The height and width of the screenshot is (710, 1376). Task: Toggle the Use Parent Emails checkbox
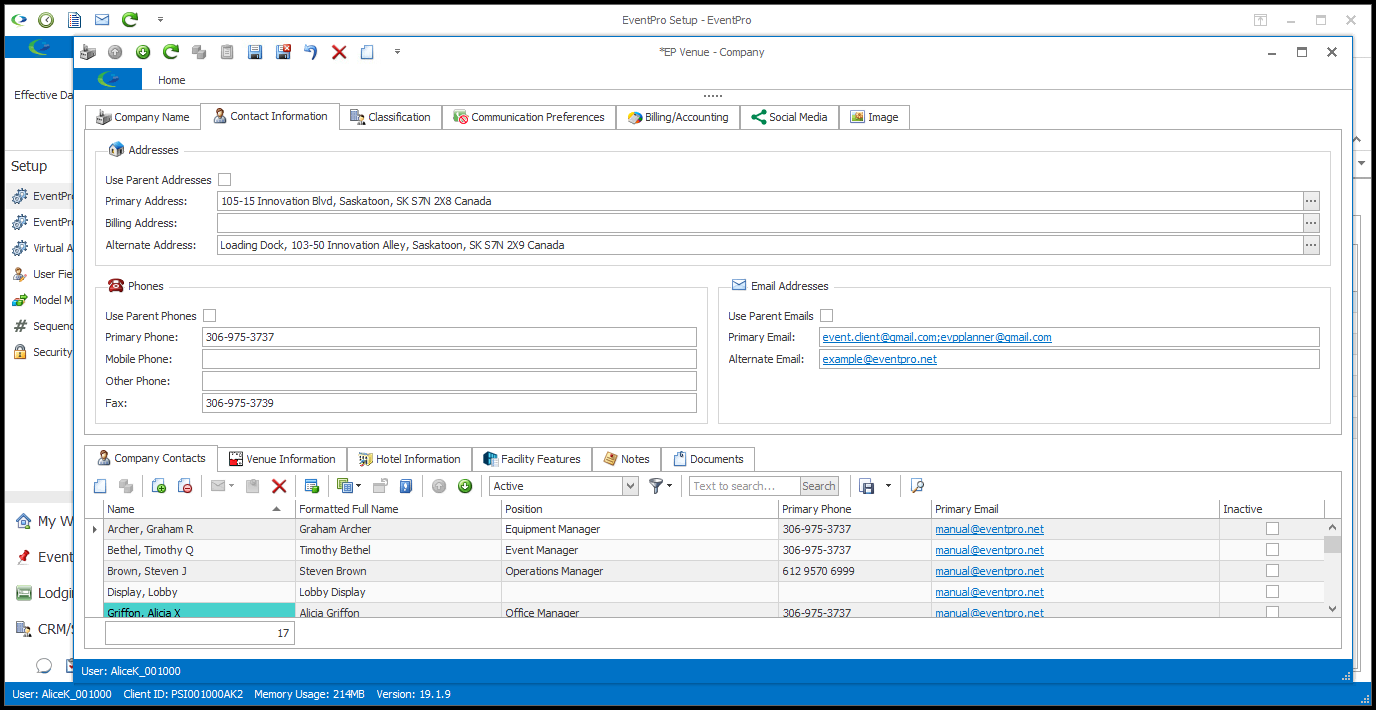pos(827,316)
